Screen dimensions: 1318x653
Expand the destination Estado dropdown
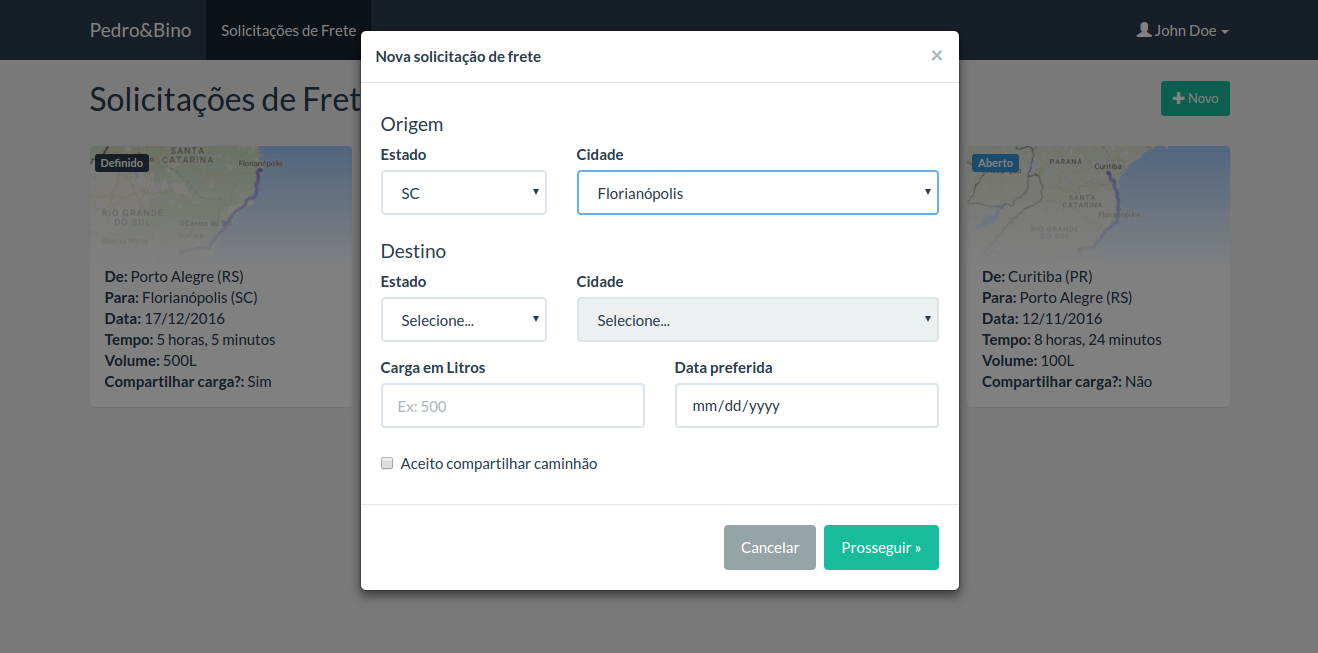point(464,320)
